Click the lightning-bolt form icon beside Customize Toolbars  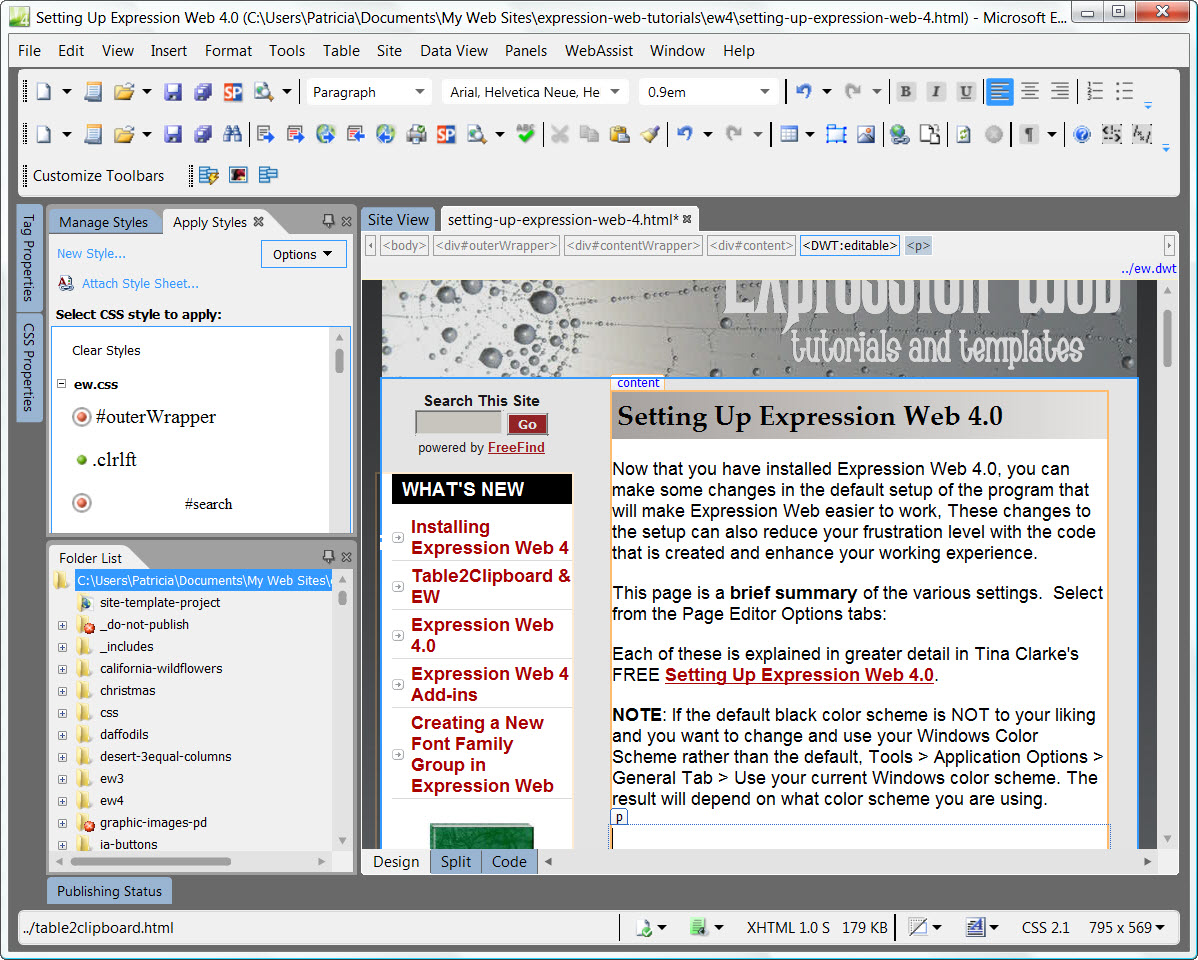point(209,175)
